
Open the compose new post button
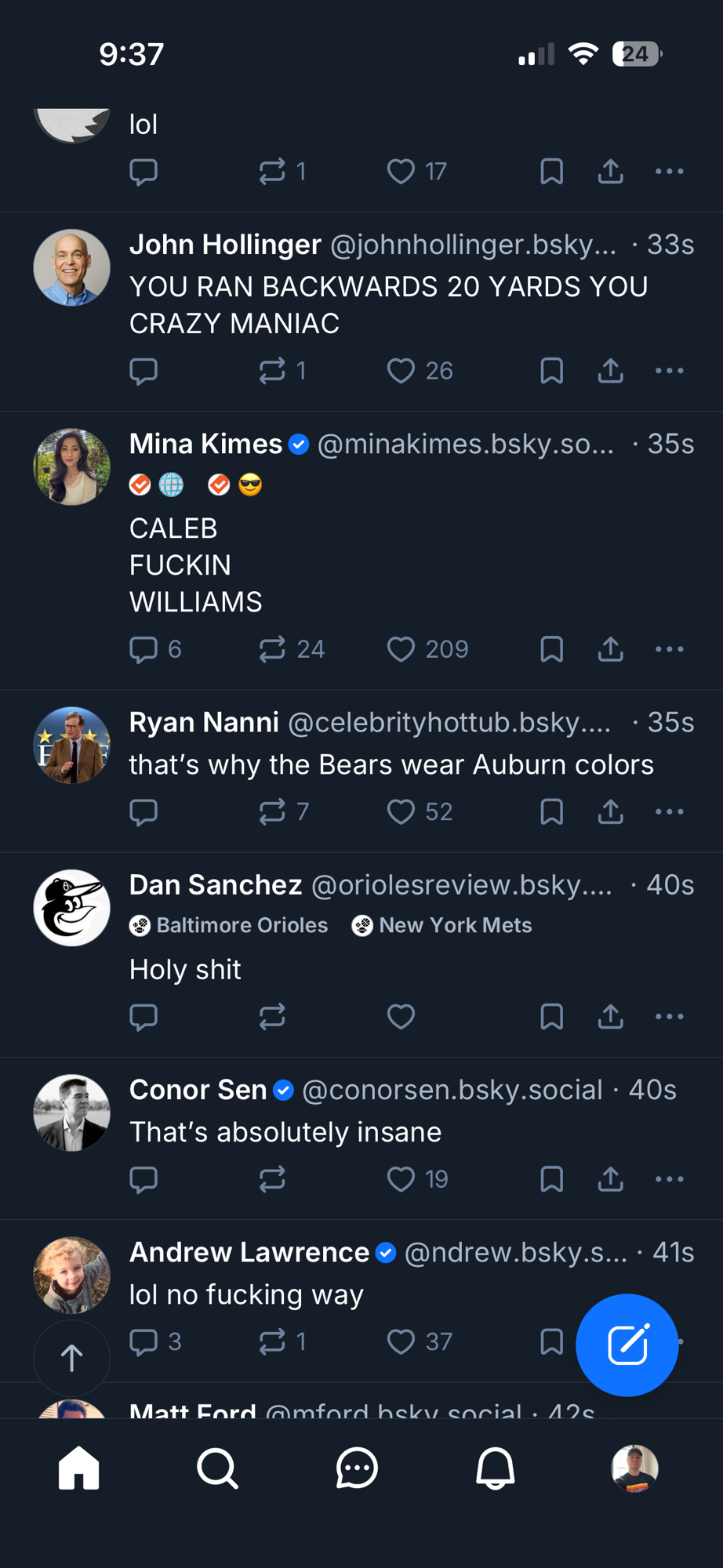tap(627, 1345)
